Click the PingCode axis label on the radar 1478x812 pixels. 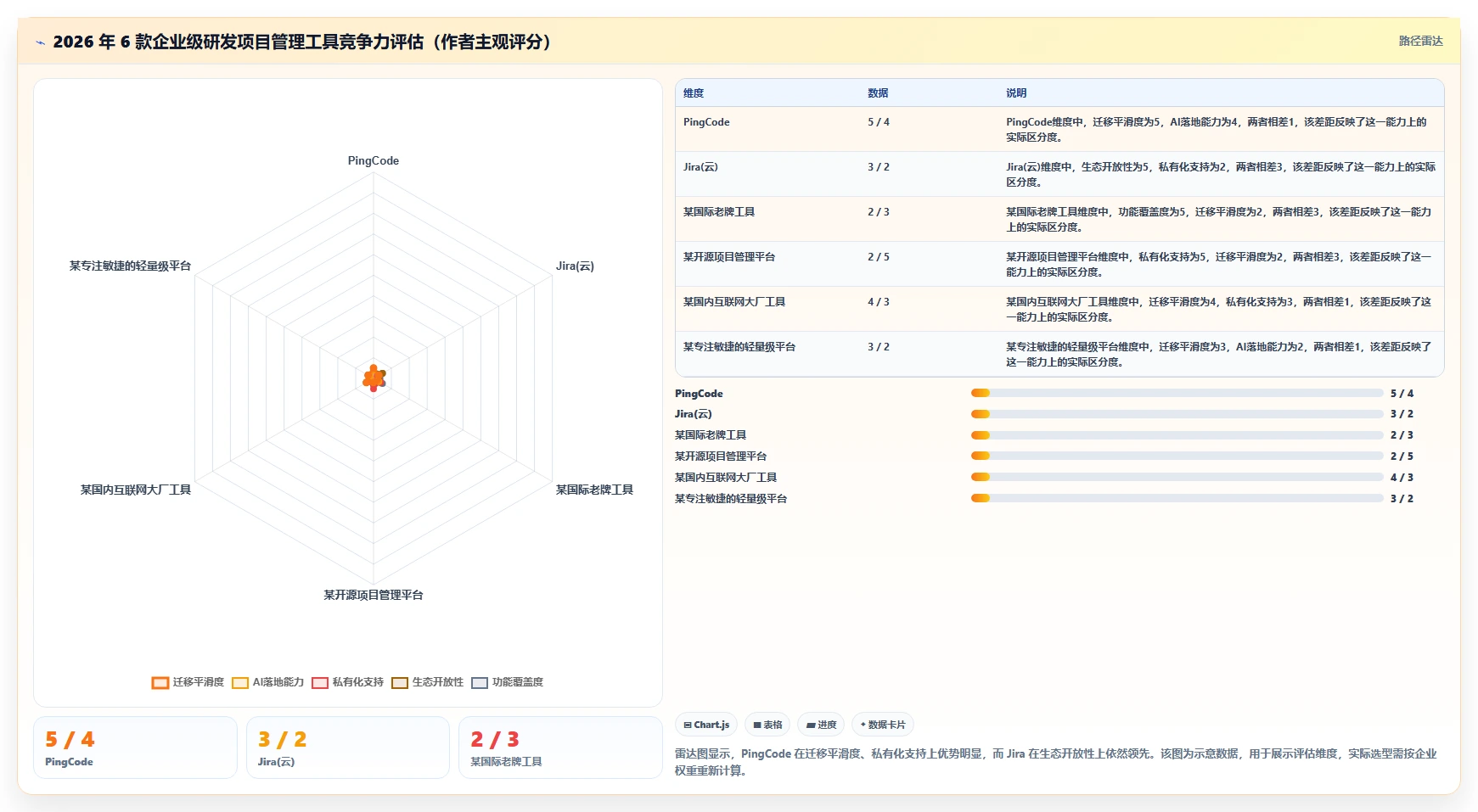pyautogui.click(x=374, y=160)
